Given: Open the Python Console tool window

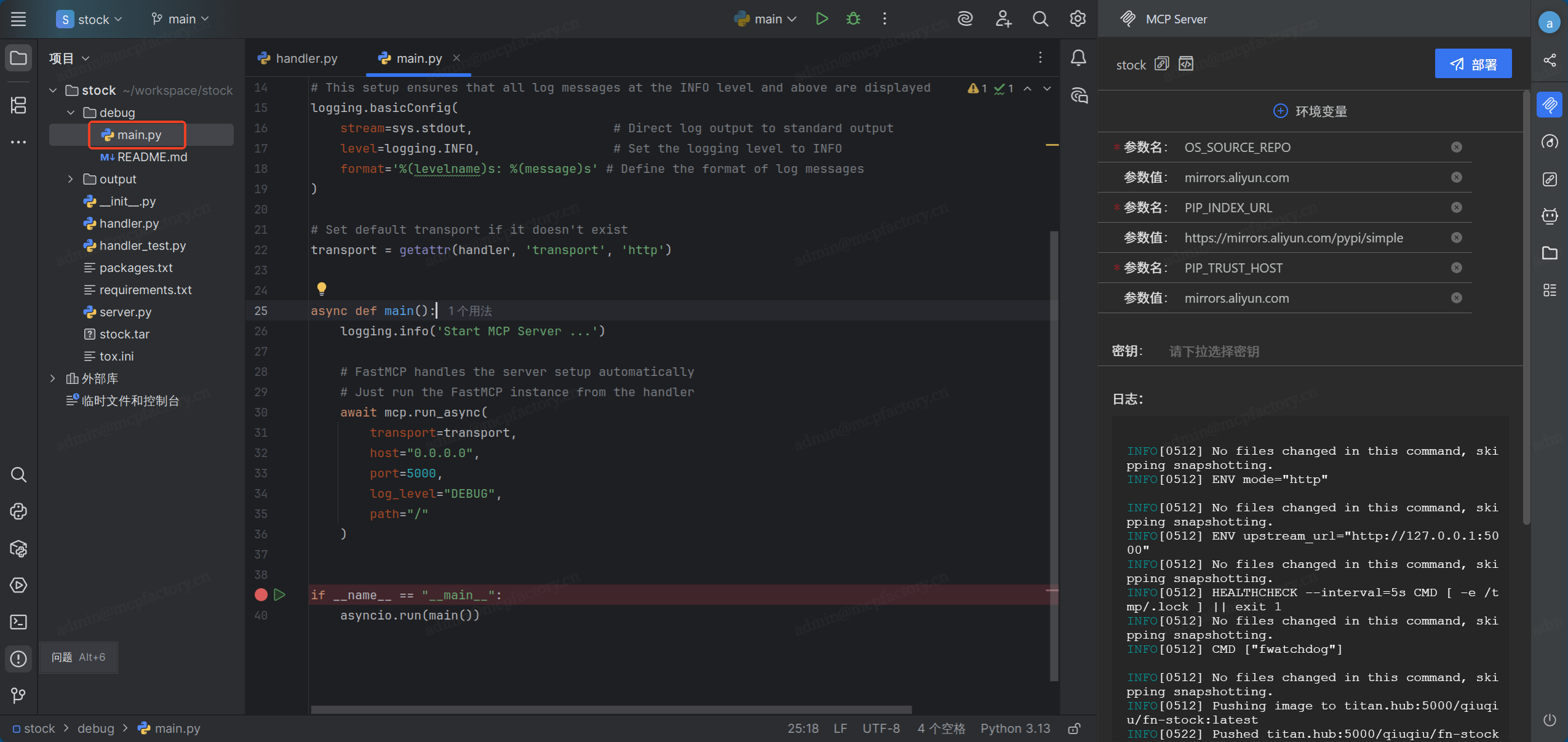Looking at the screenshot, I should pyautogui.click(x=18, y=511).
